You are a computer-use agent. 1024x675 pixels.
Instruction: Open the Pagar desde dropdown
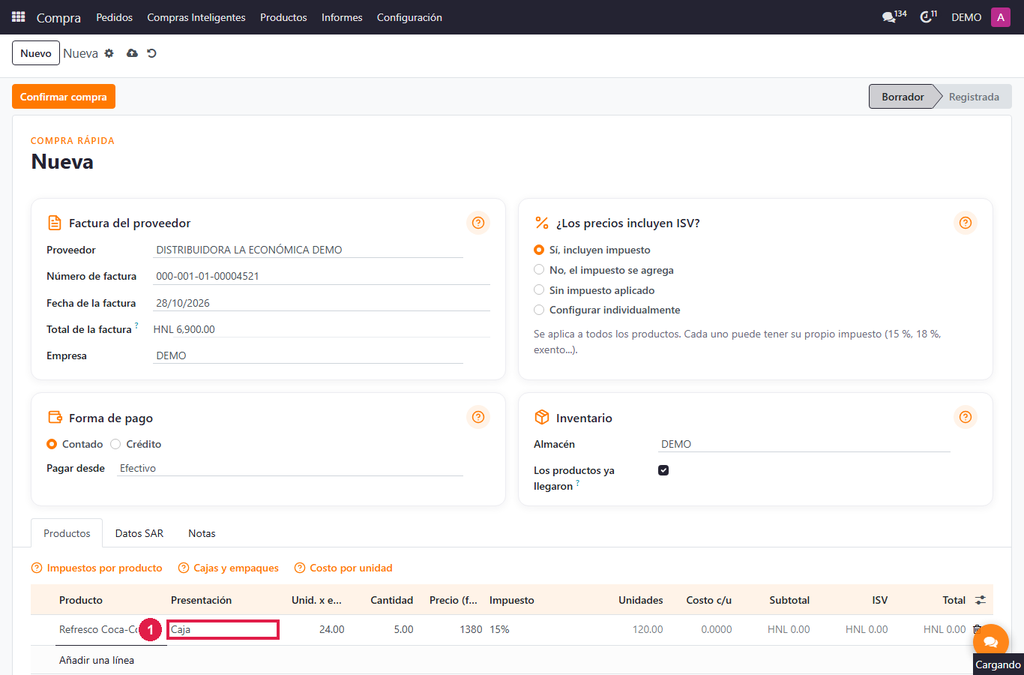point(290,468)
